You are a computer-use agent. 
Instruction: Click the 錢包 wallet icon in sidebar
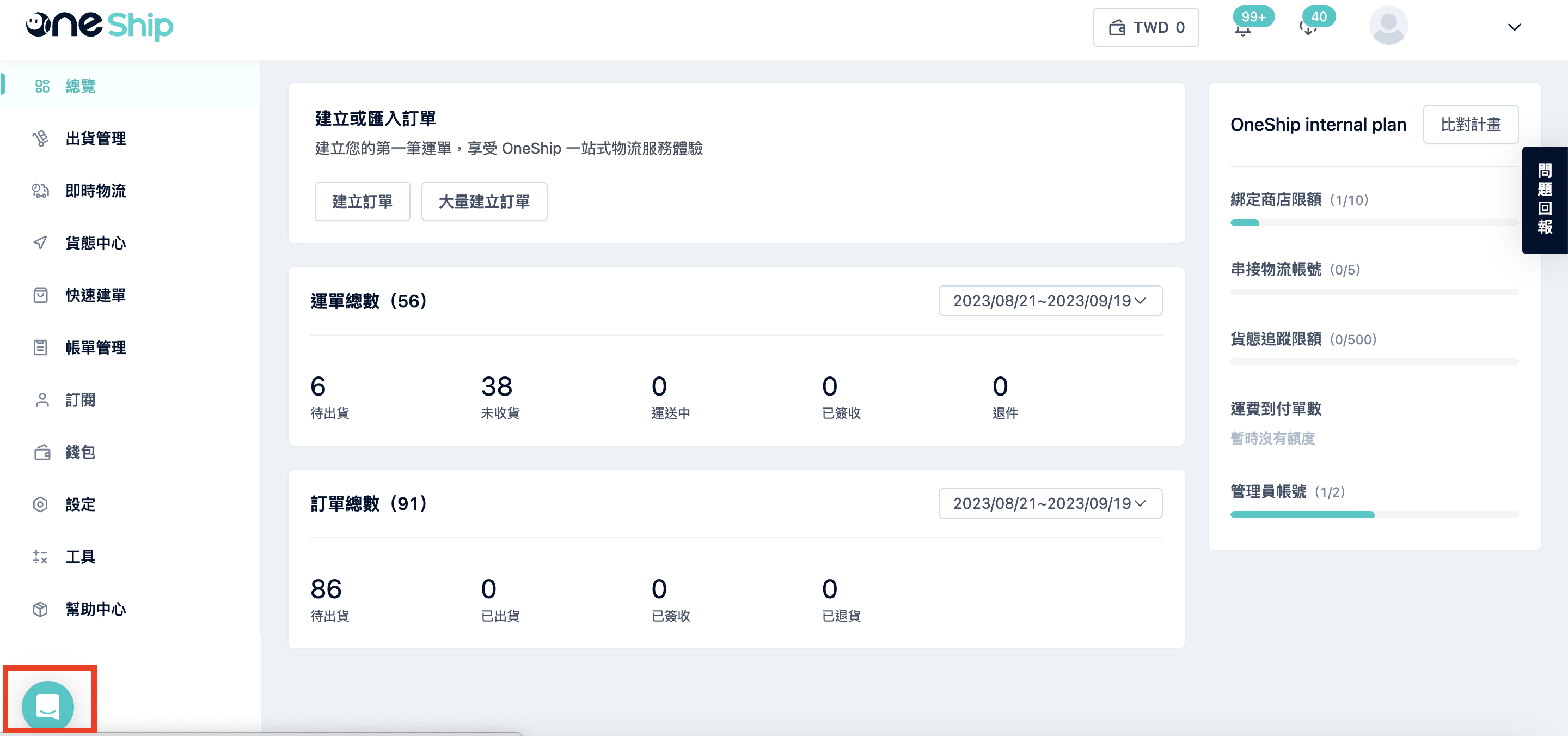42,452
